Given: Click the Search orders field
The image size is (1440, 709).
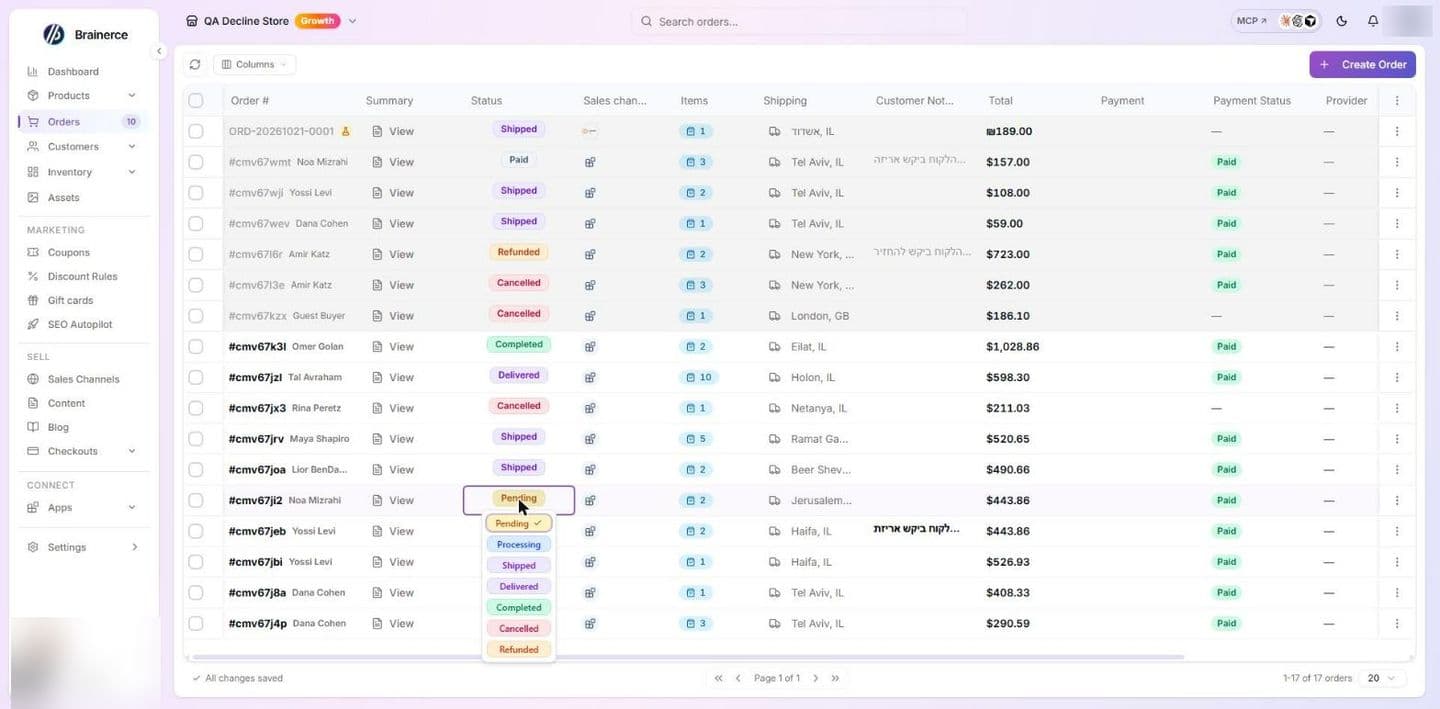Looking at the screenshot, I should pyautogui.click(x=798, y=21).
